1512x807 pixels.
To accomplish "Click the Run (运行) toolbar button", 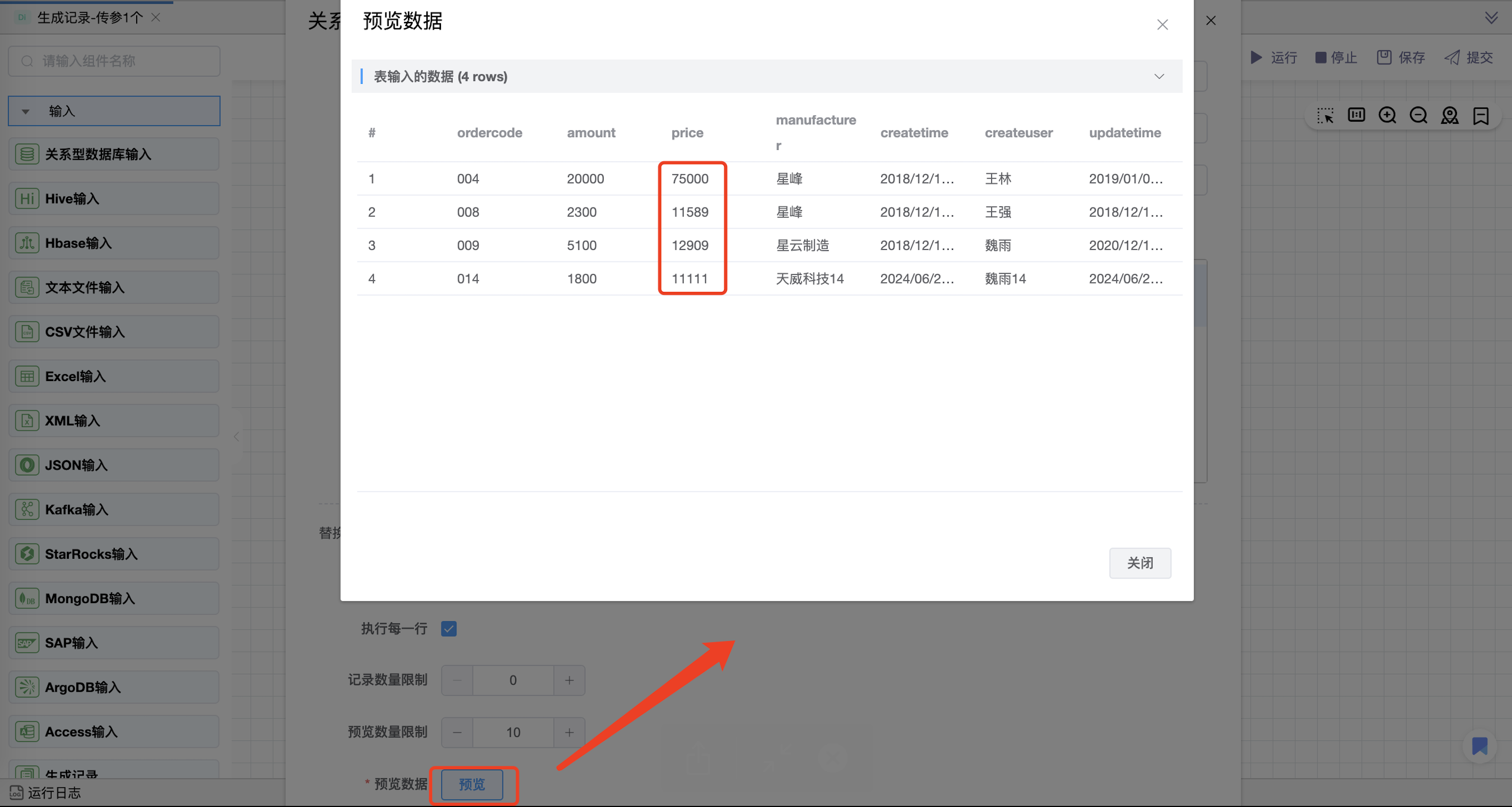I will coord(1273,58).
